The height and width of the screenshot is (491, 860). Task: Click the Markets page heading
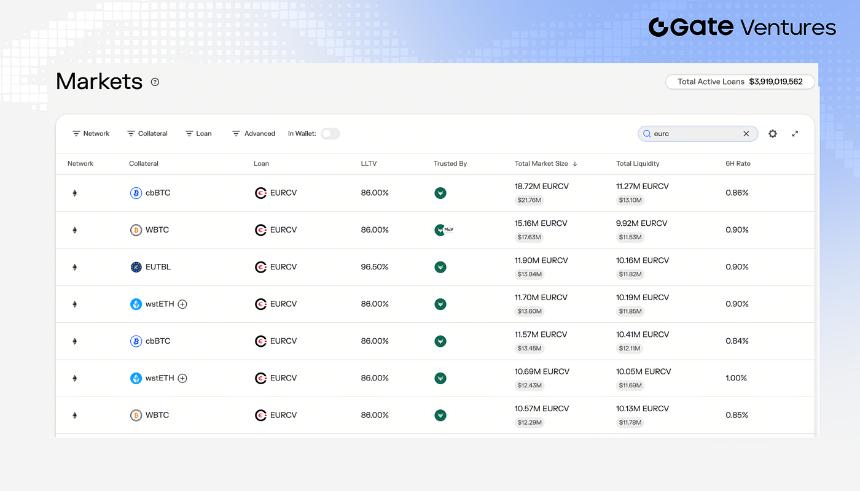pyautogui.click(x=99, y=82)
